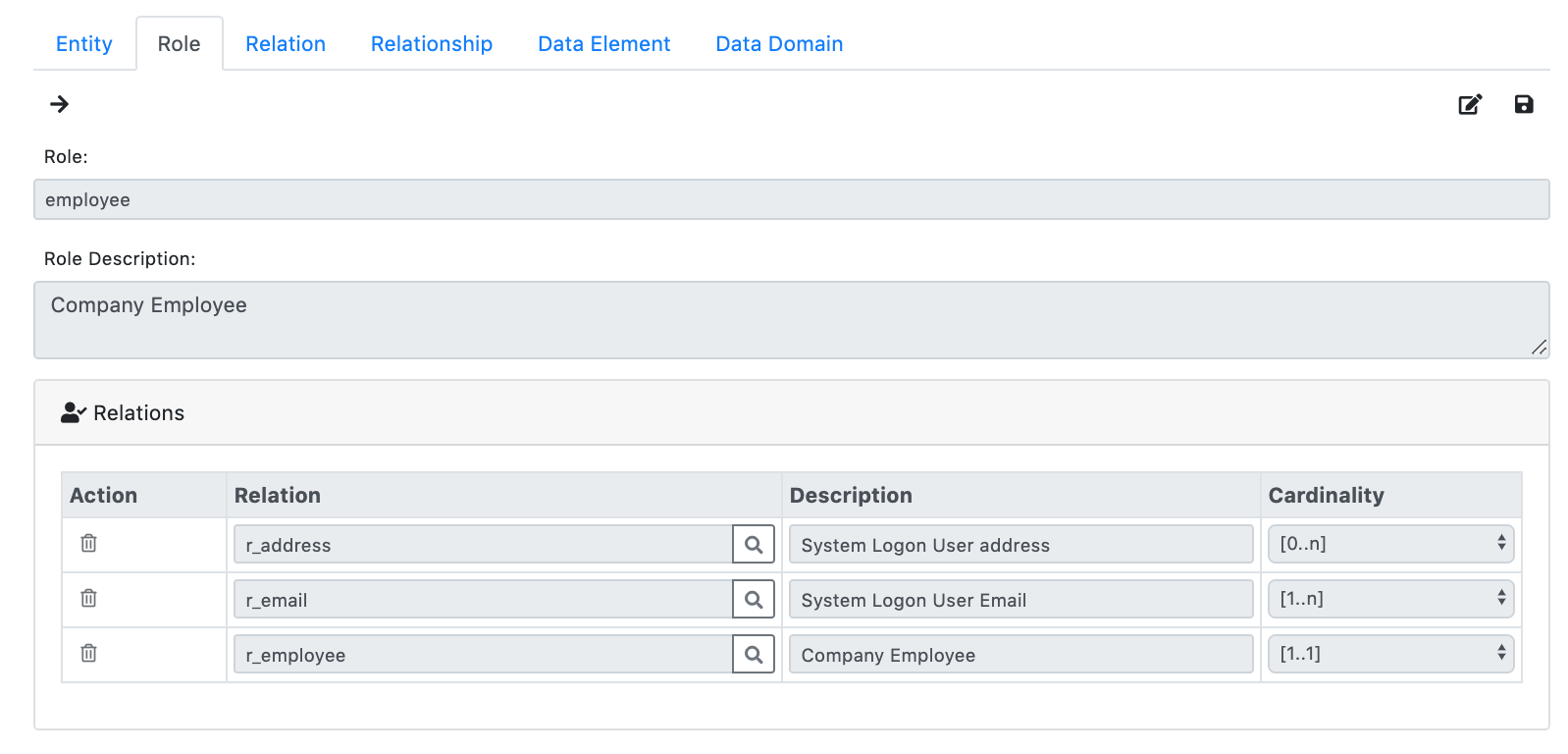
Task: Click the right arrow navigation icon
Action: pos(60,104)
